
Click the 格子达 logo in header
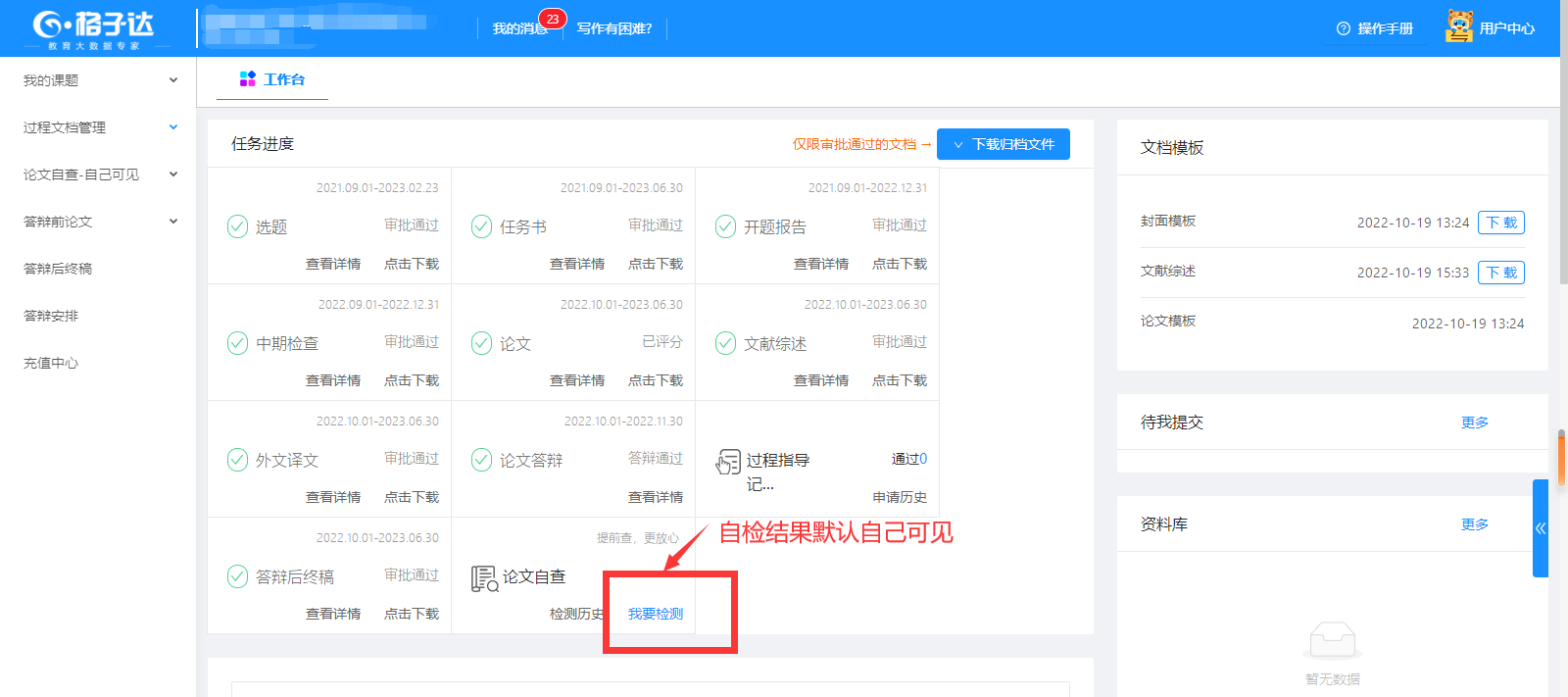pos(94,28)
